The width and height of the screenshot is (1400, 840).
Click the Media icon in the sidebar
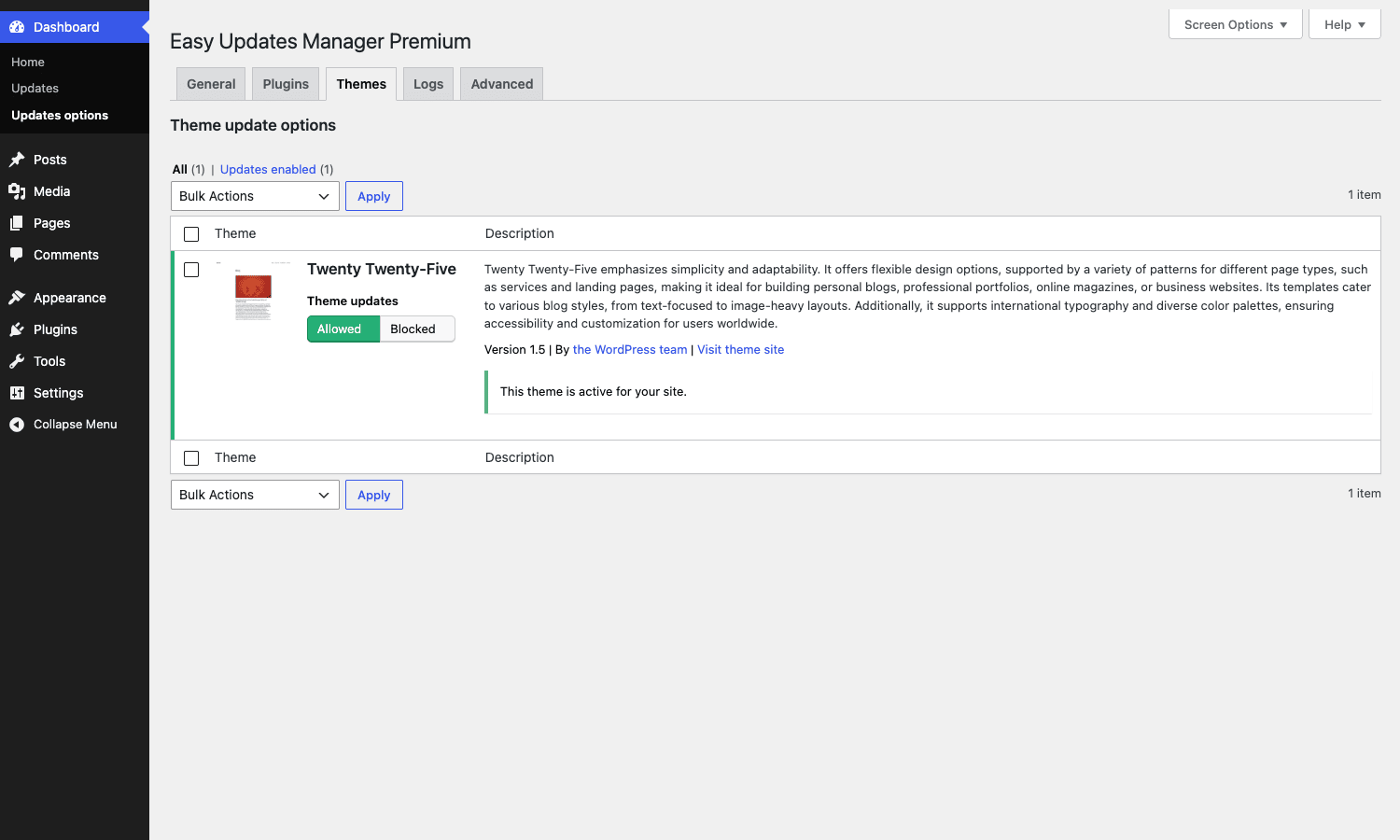point(17,191)
